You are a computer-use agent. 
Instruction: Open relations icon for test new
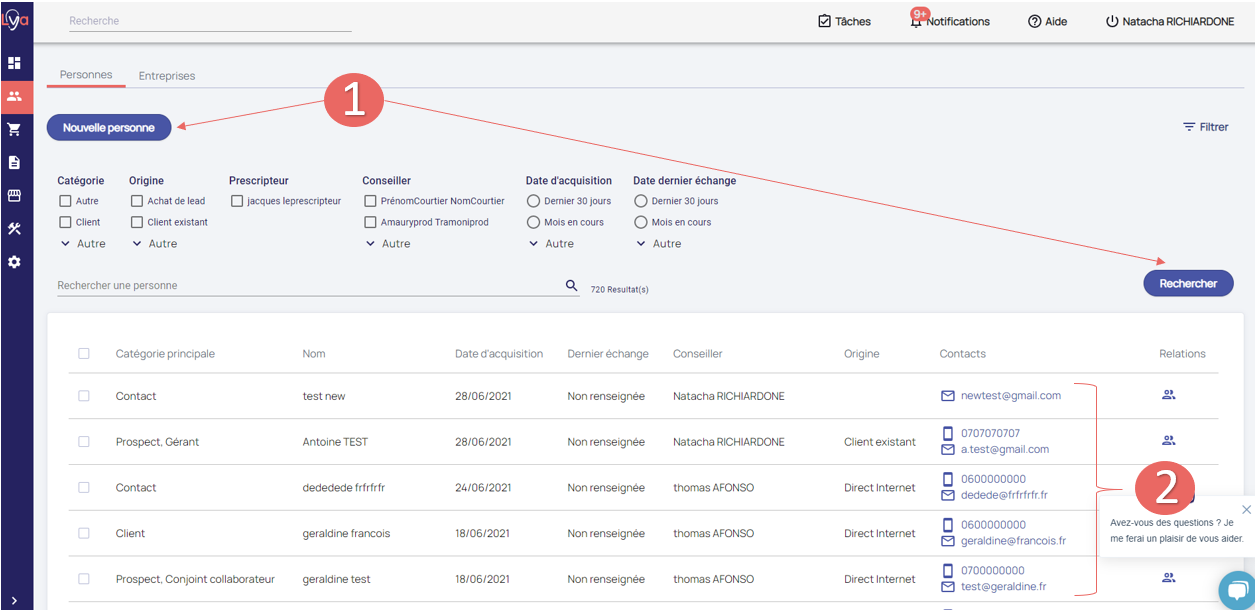pos(1168,395)
